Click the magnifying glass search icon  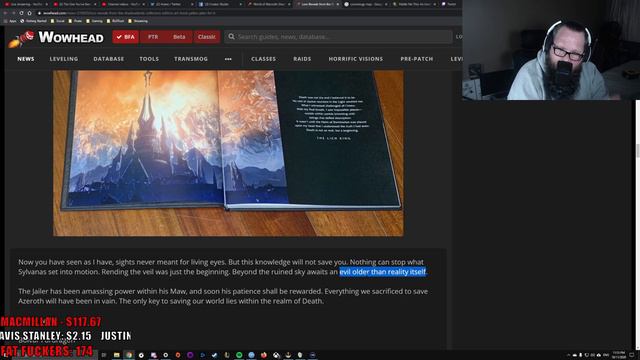231,37
